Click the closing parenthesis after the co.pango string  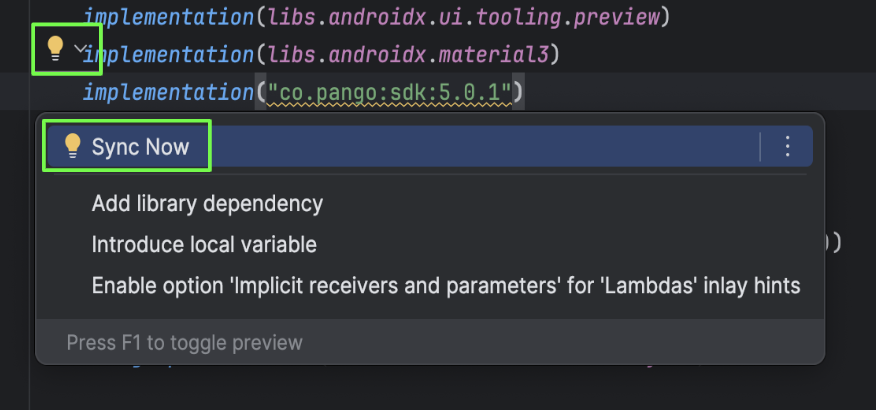click(x=519, y=93)
